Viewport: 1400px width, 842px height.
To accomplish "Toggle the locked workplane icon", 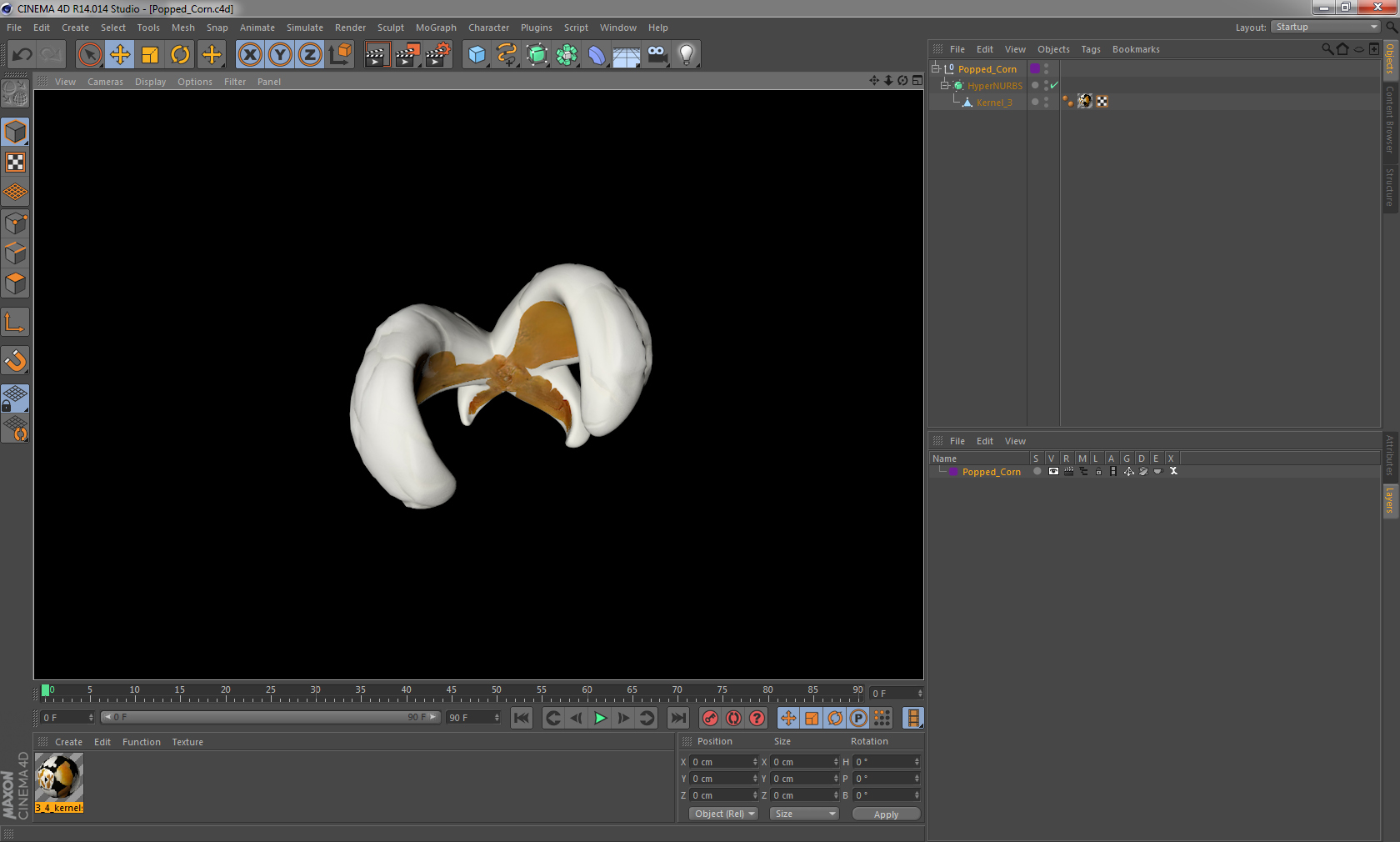I will coord(15,398).
